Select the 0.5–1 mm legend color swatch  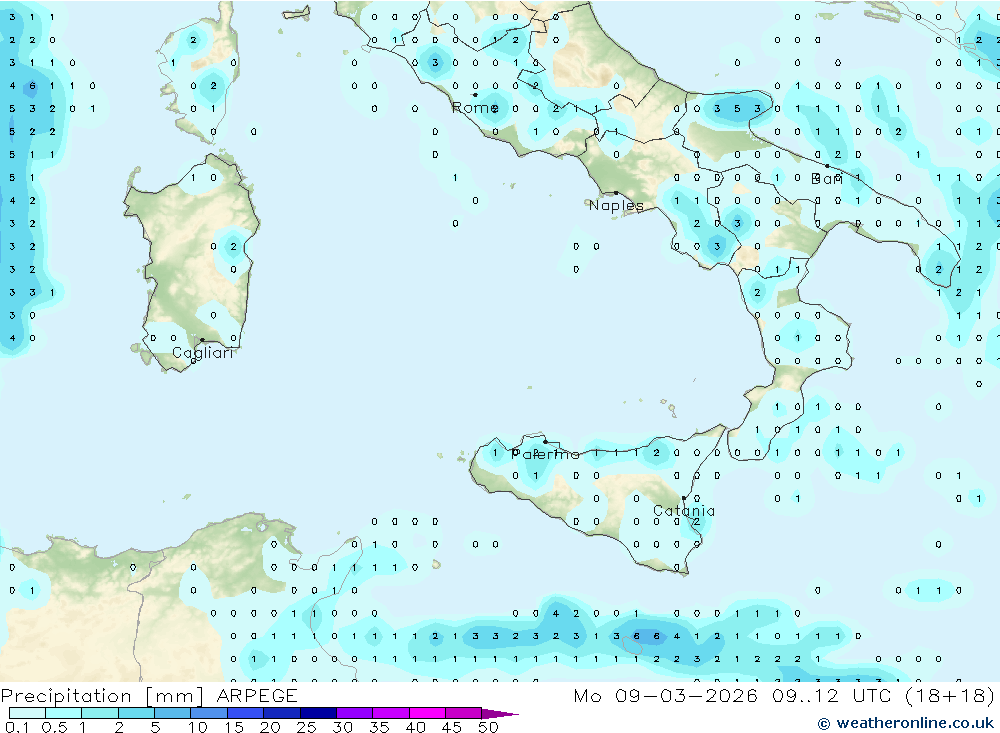pos(63,713)
